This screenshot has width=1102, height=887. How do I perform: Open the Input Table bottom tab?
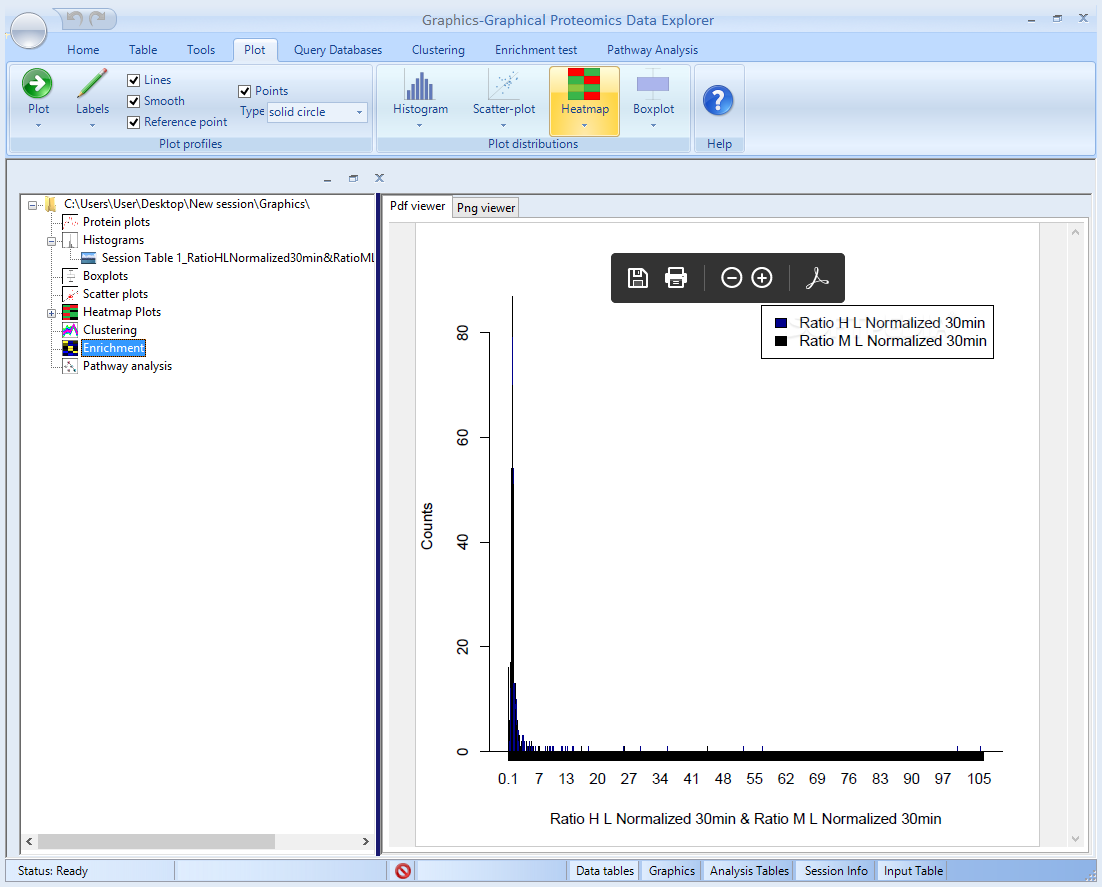click(913, 871)
